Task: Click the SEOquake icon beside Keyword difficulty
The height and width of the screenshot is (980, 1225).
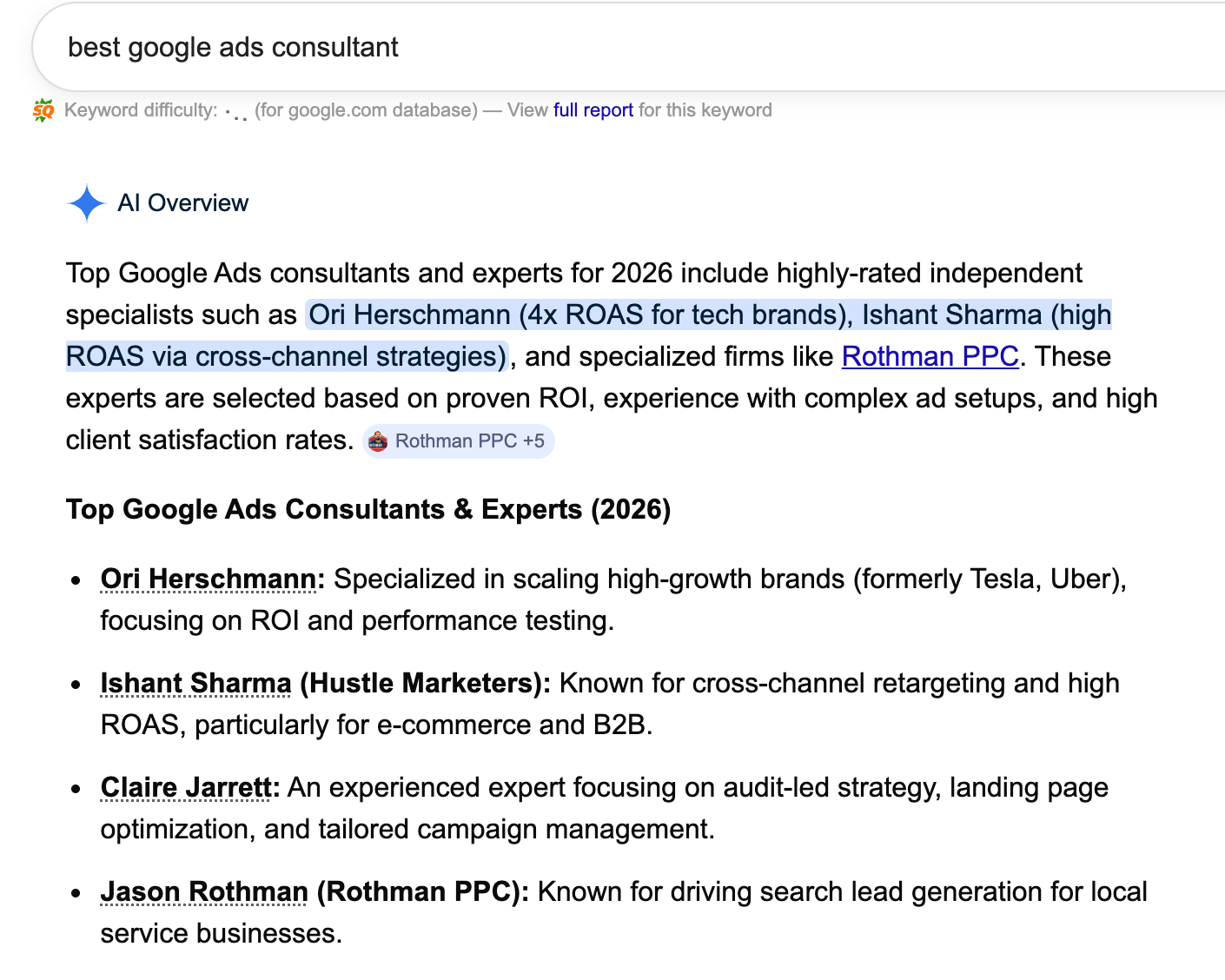Action: click(x=43, y=110)
